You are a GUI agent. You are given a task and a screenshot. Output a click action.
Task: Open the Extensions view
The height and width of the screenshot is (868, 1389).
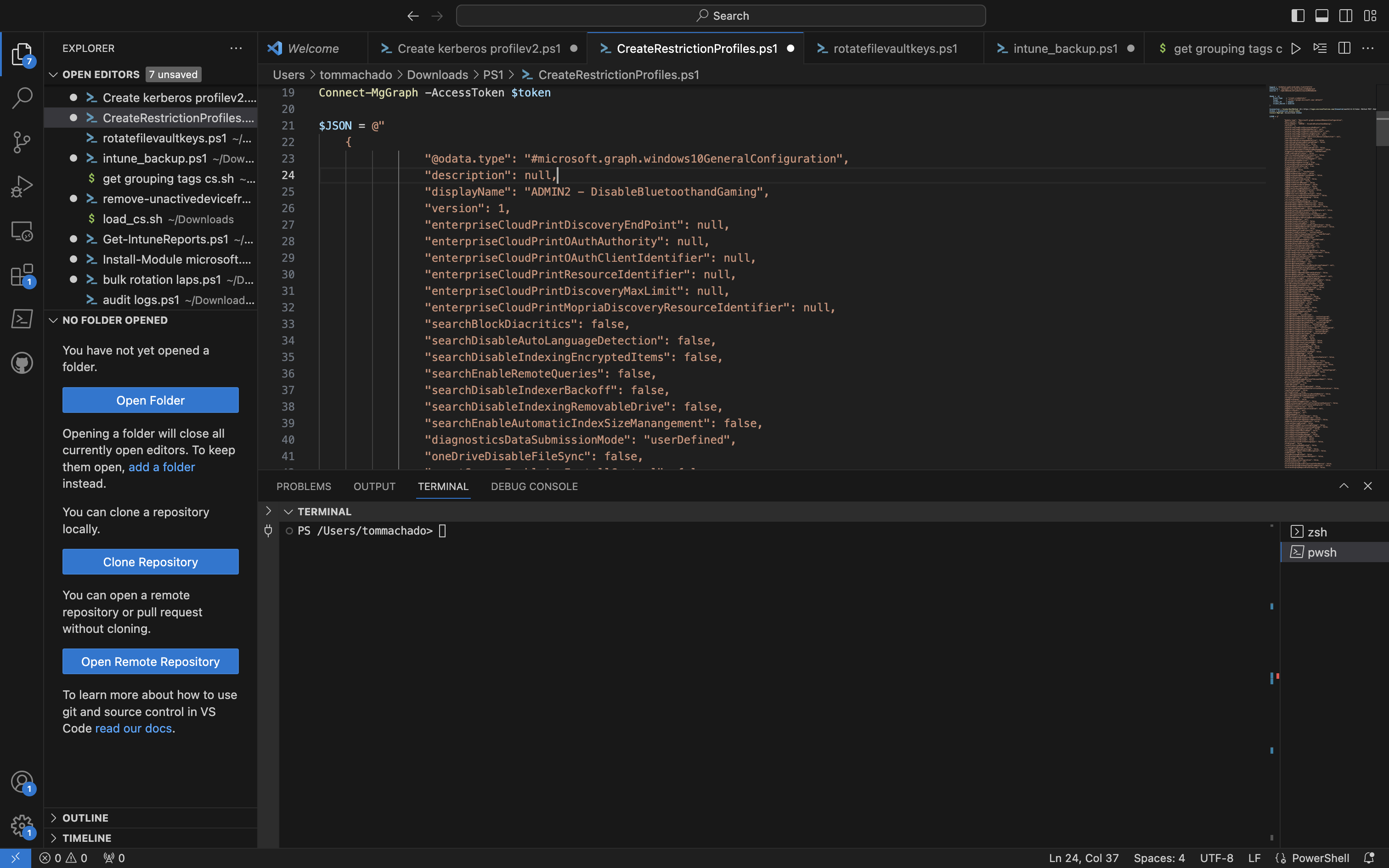tap(21, 275)
